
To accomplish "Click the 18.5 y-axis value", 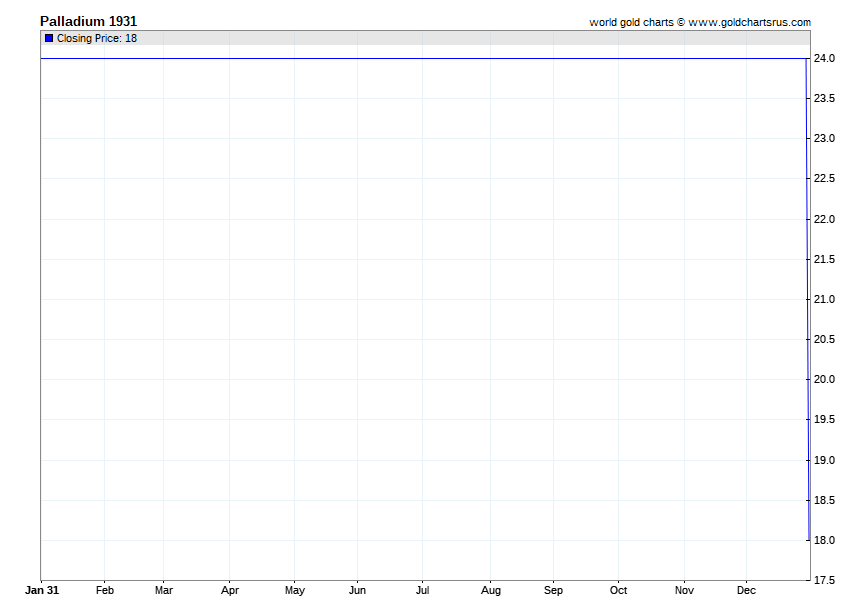I will tap(825, 500).
